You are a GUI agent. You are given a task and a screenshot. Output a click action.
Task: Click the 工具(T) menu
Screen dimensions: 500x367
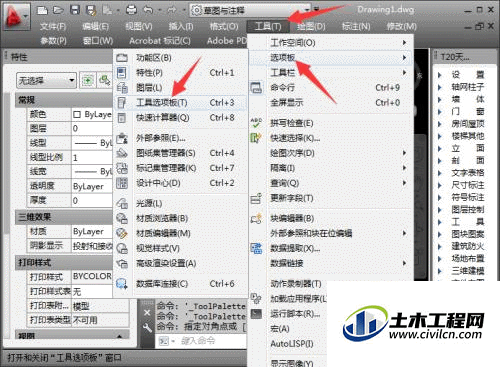coord(268,26)
